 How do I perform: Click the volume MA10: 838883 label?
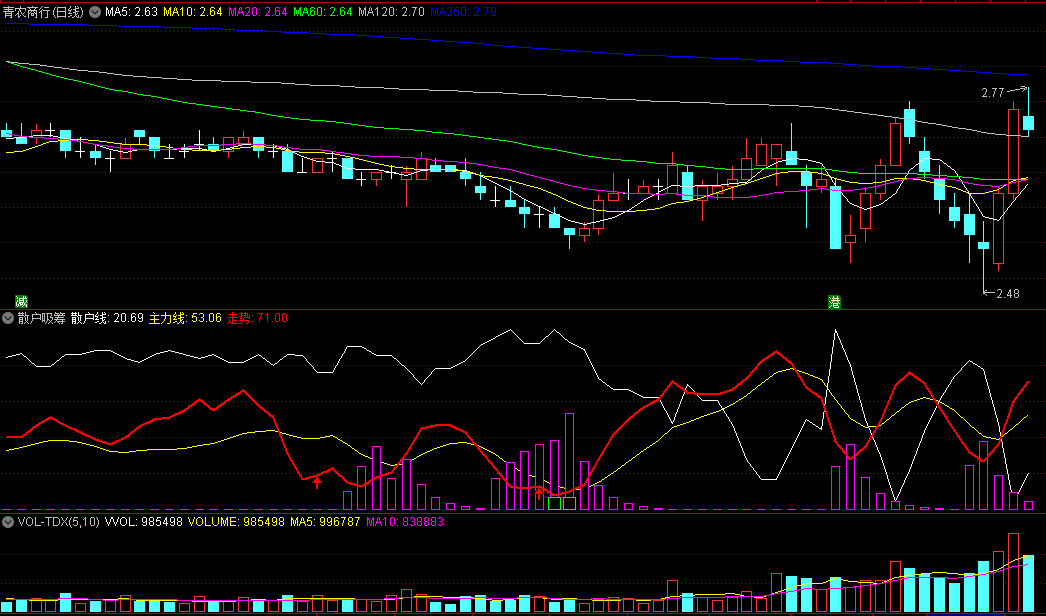pos(405,522)
